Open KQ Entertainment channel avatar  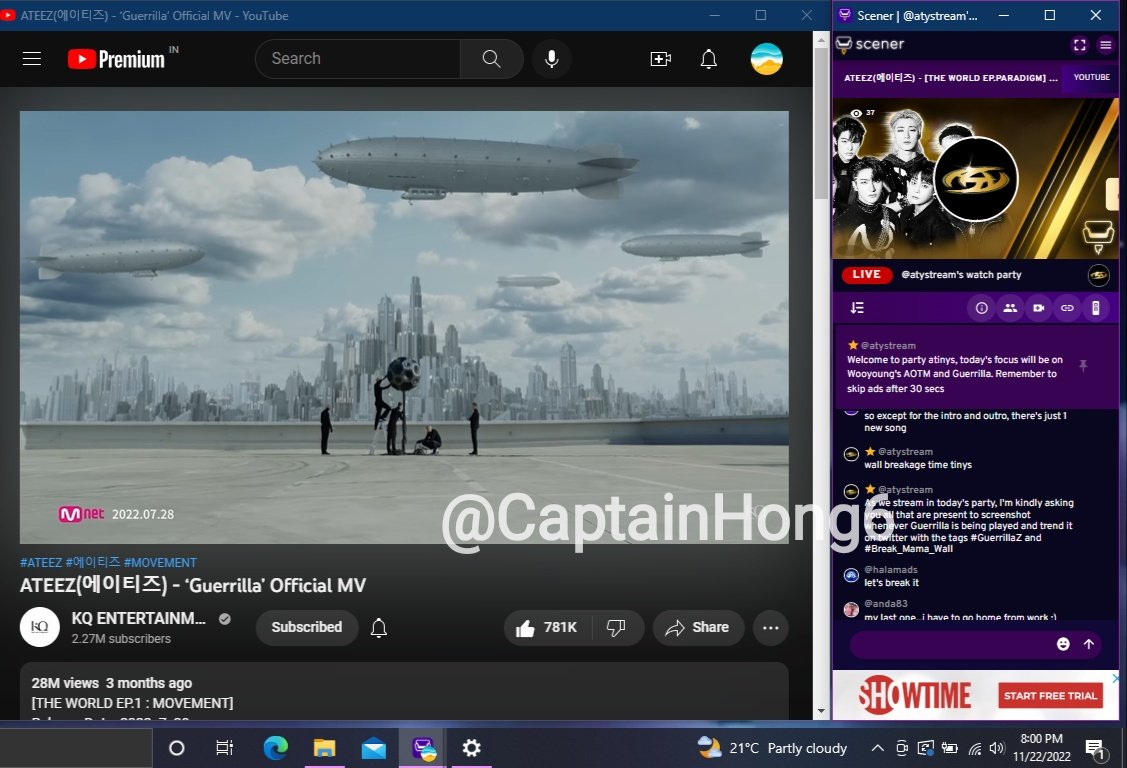(x=40, y=627)
